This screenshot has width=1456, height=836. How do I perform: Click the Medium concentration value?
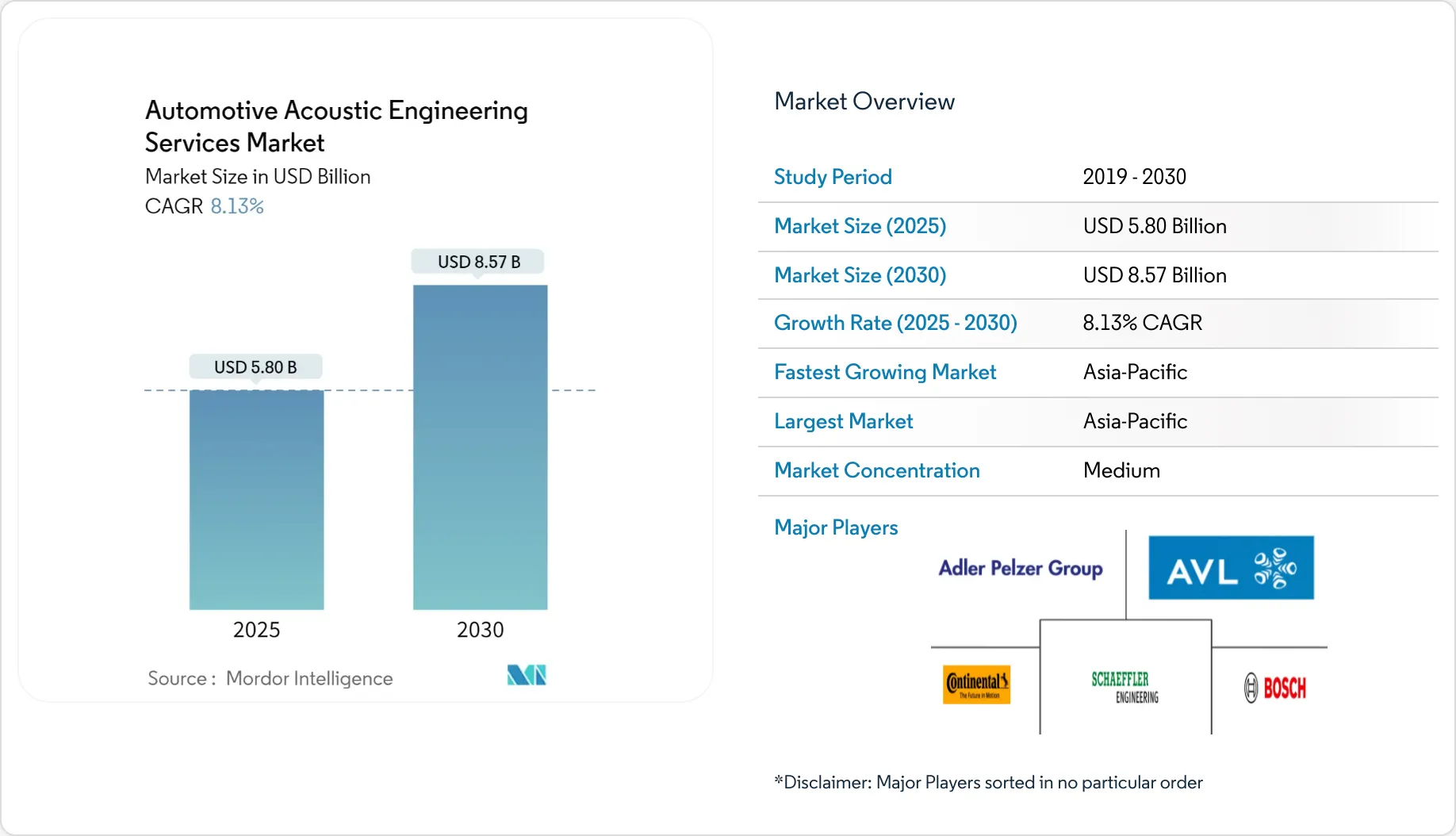click(x=1121, y=470)
